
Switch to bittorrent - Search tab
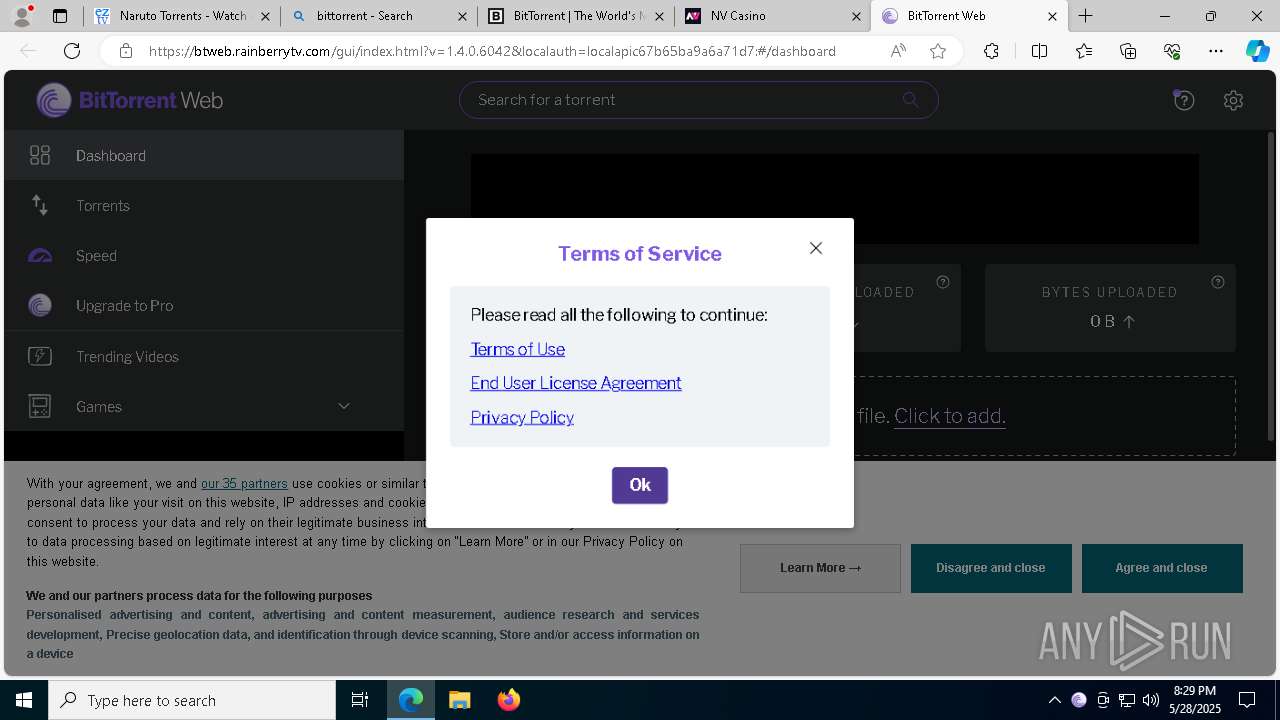[x=379, y=16]
